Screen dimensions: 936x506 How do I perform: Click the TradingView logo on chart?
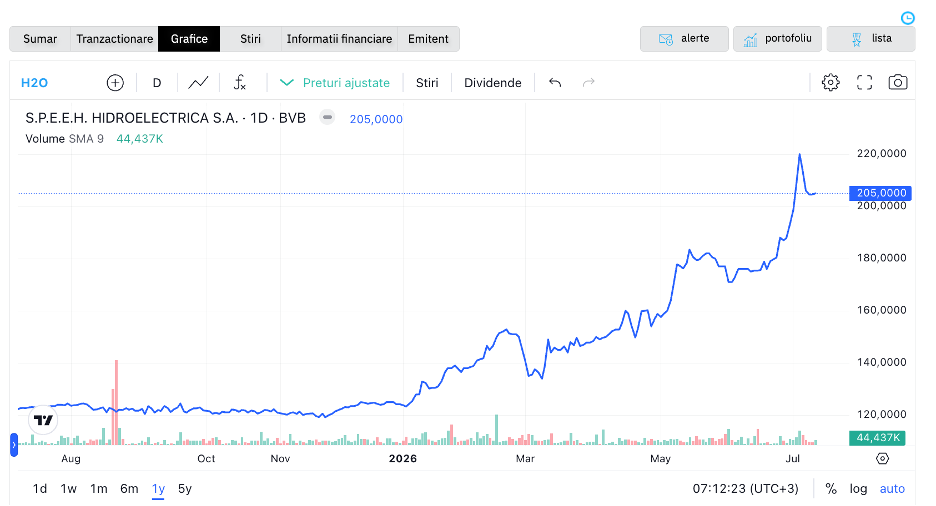coord(43,420)
